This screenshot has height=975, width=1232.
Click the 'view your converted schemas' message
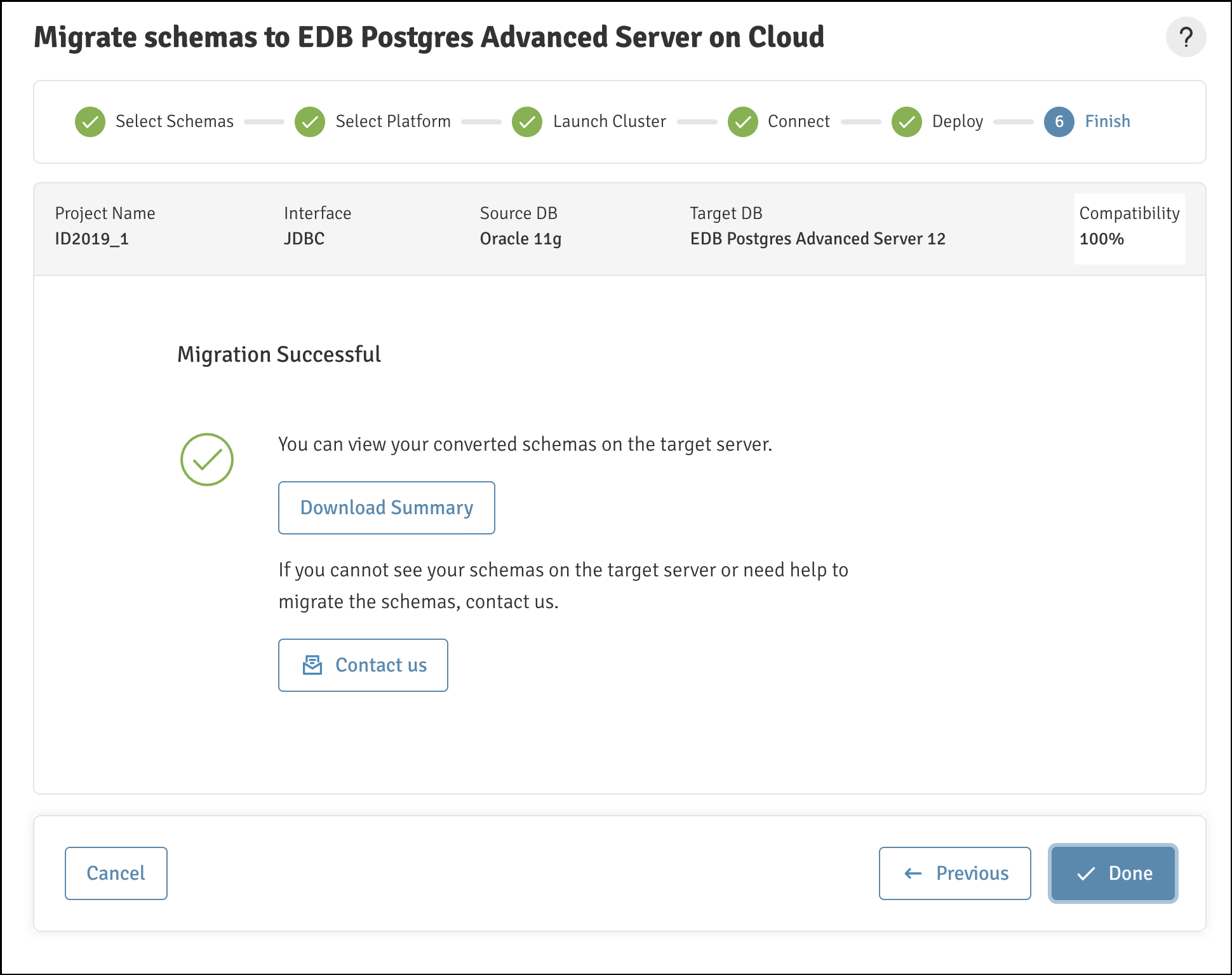pos(525,444)
